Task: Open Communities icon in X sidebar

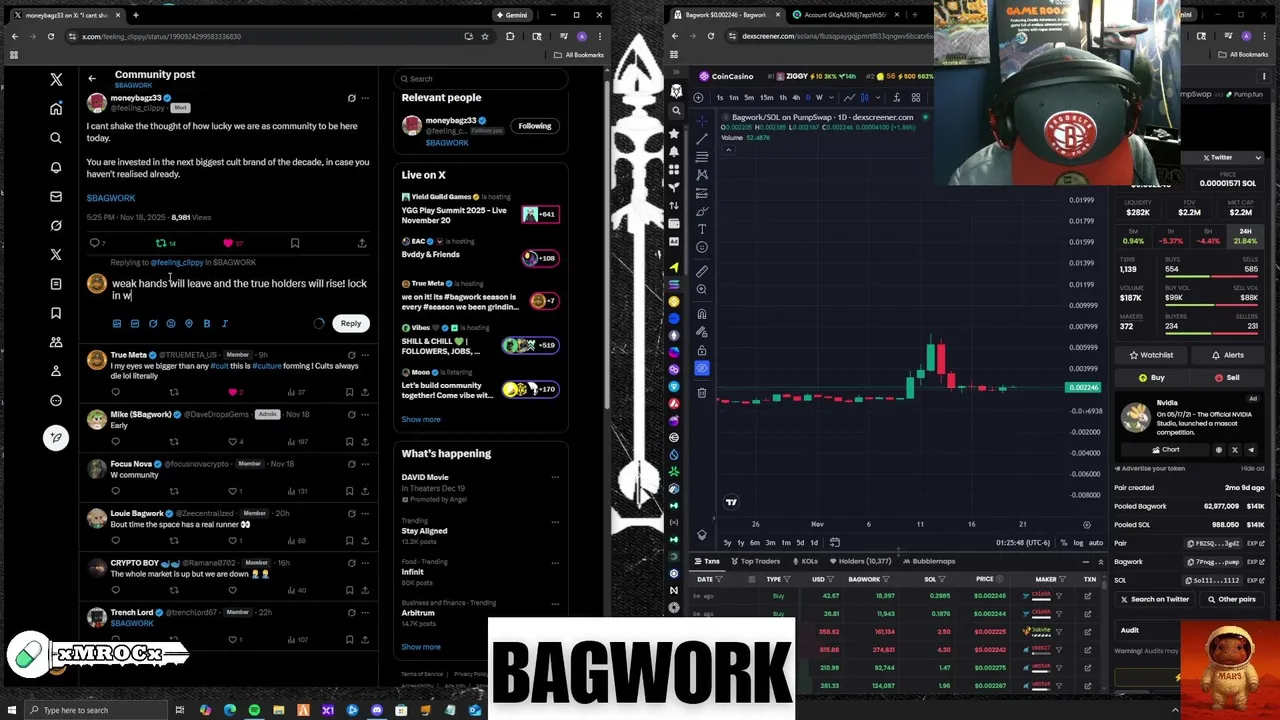Action: click(56, 342)
